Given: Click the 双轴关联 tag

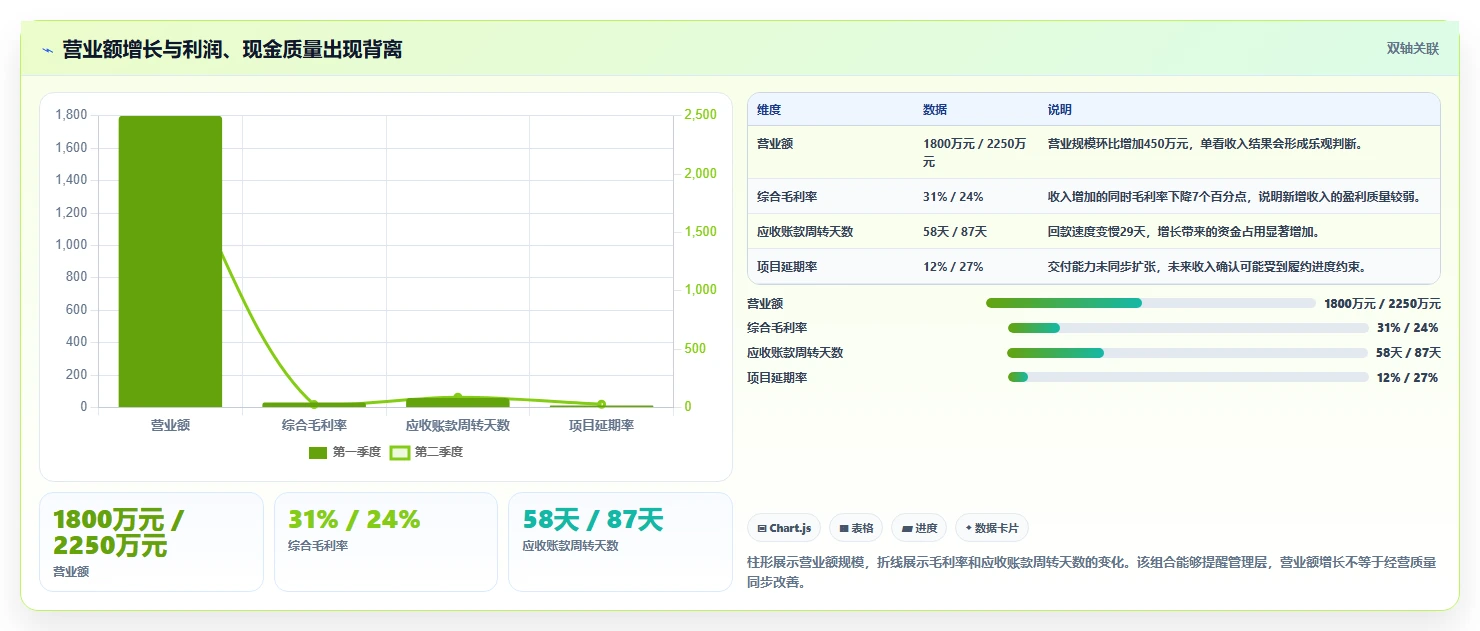Looking at the screenshot, I should [1412, 49].
